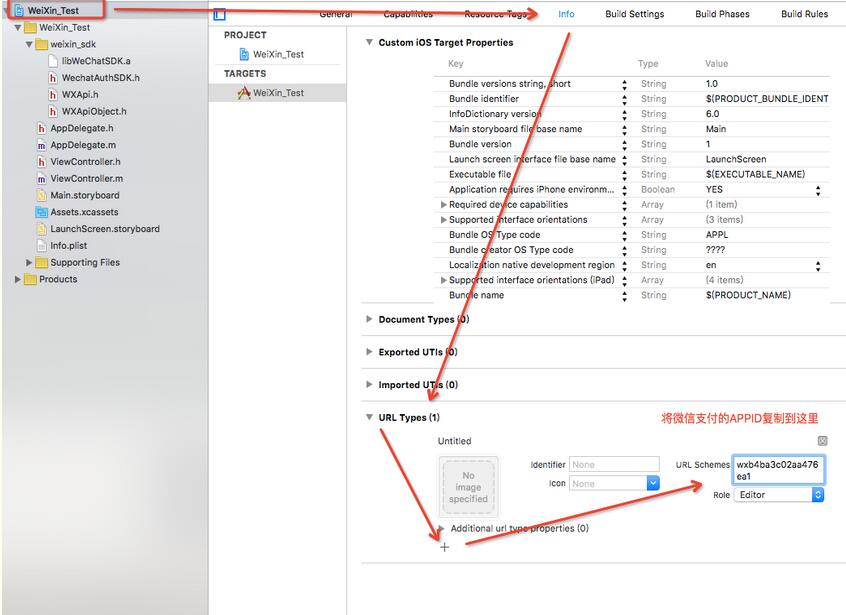Click the WeiXin_Test project file icon
Image resolution: width=846 pixels, height=615 pixels.
click(x=19, y=11)
